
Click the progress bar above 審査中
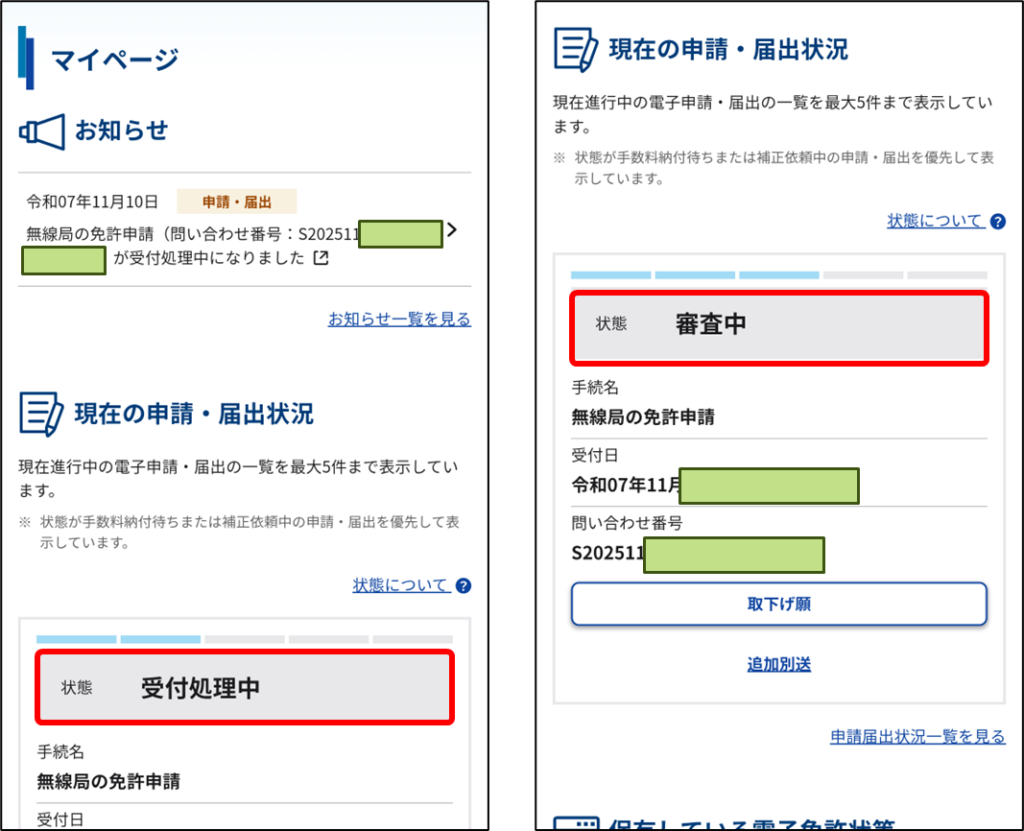pos(778,275)
